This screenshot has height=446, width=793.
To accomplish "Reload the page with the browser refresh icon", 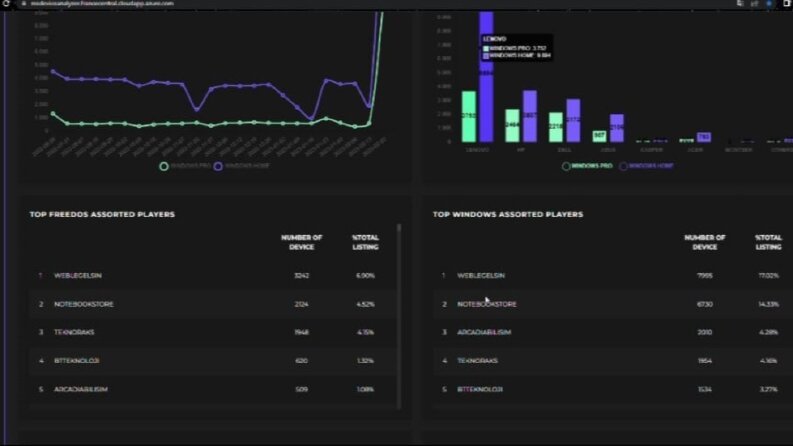I will click(6, 3).
